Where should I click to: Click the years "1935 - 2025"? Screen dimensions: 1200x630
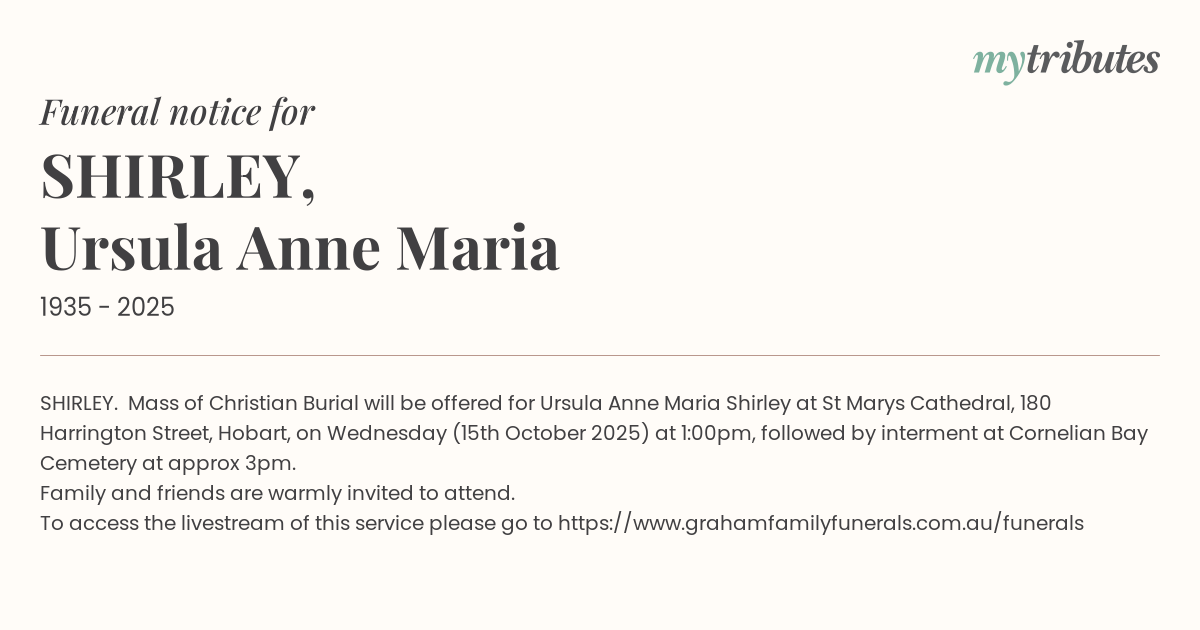point(107,308)
